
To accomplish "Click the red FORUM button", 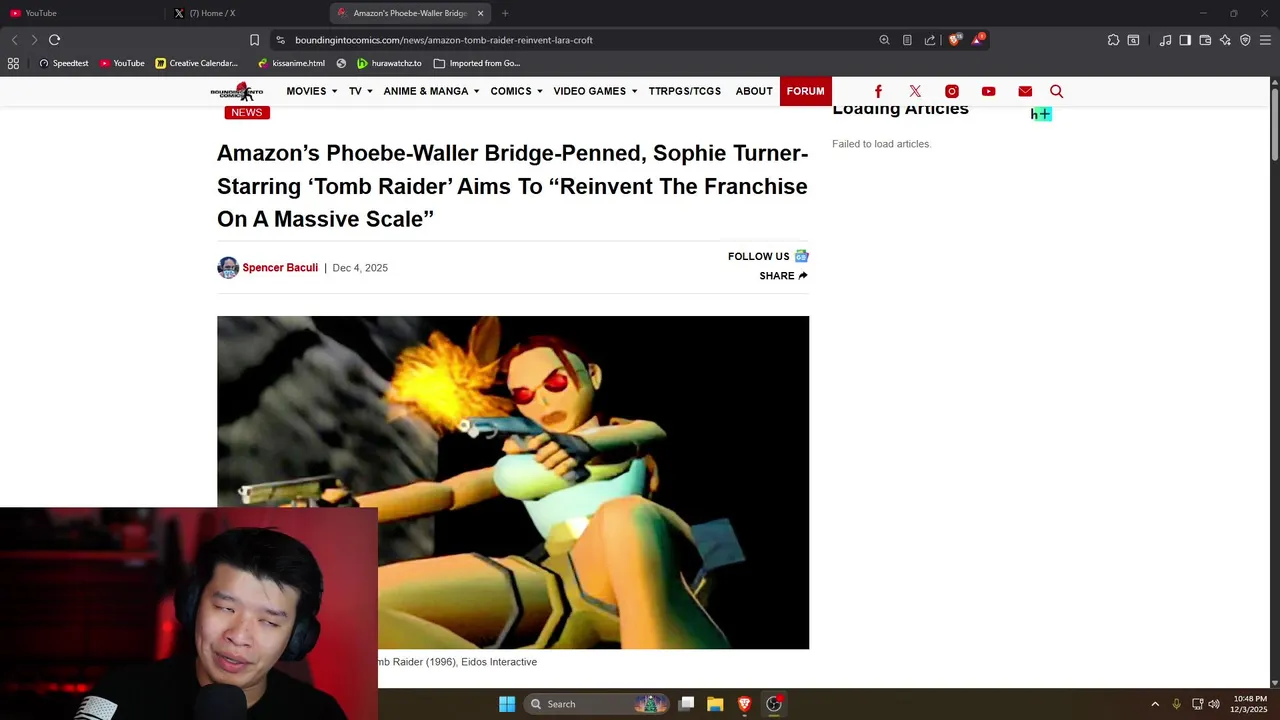I will point(805,91).
